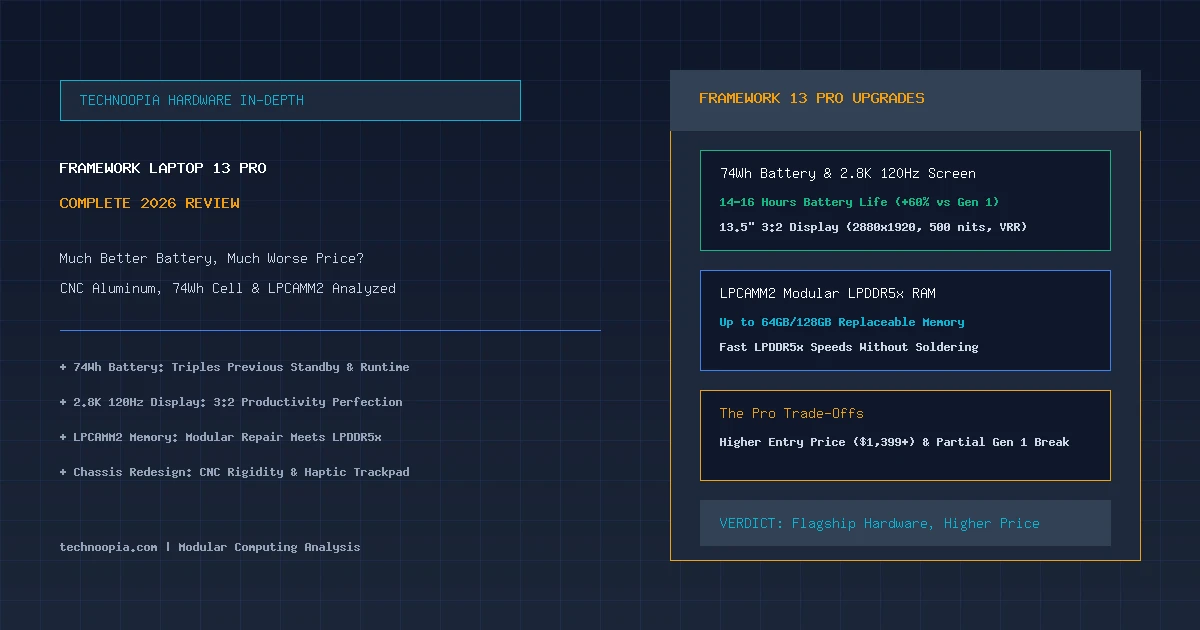Click the 'LPCAMM2 Modular LPDDR5x RAM' card title

tap(828, 293)
